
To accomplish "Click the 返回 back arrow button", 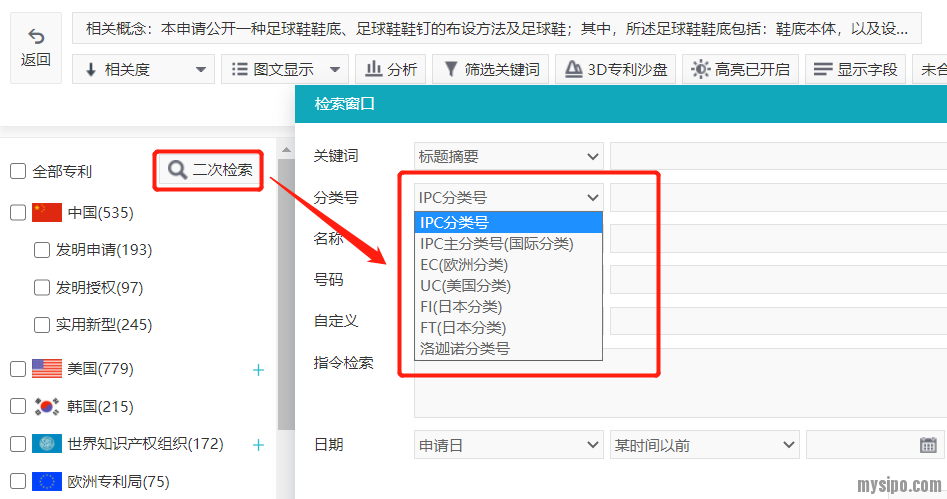I will [36, 47].
